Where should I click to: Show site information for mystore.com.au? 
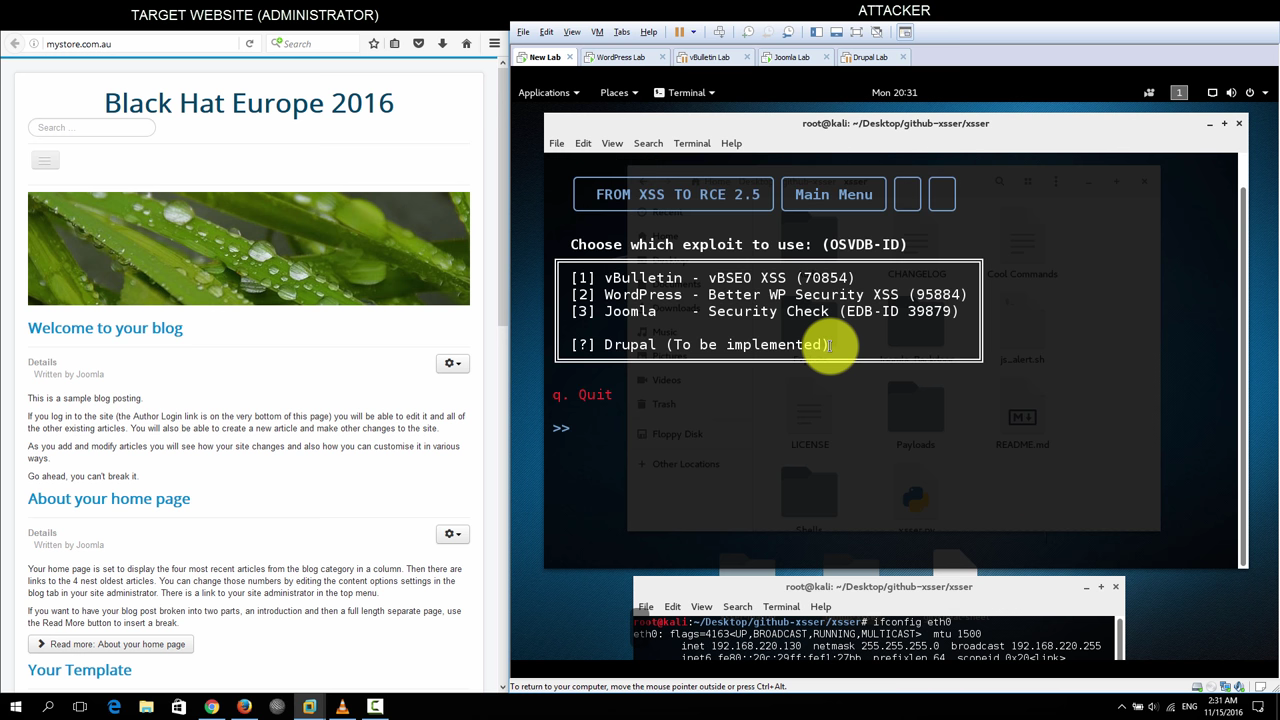[35, 44]
